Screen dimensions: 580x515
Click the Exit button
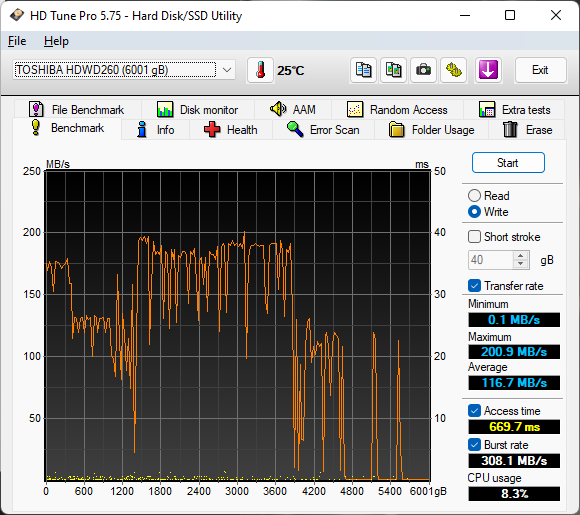(540, 70)
